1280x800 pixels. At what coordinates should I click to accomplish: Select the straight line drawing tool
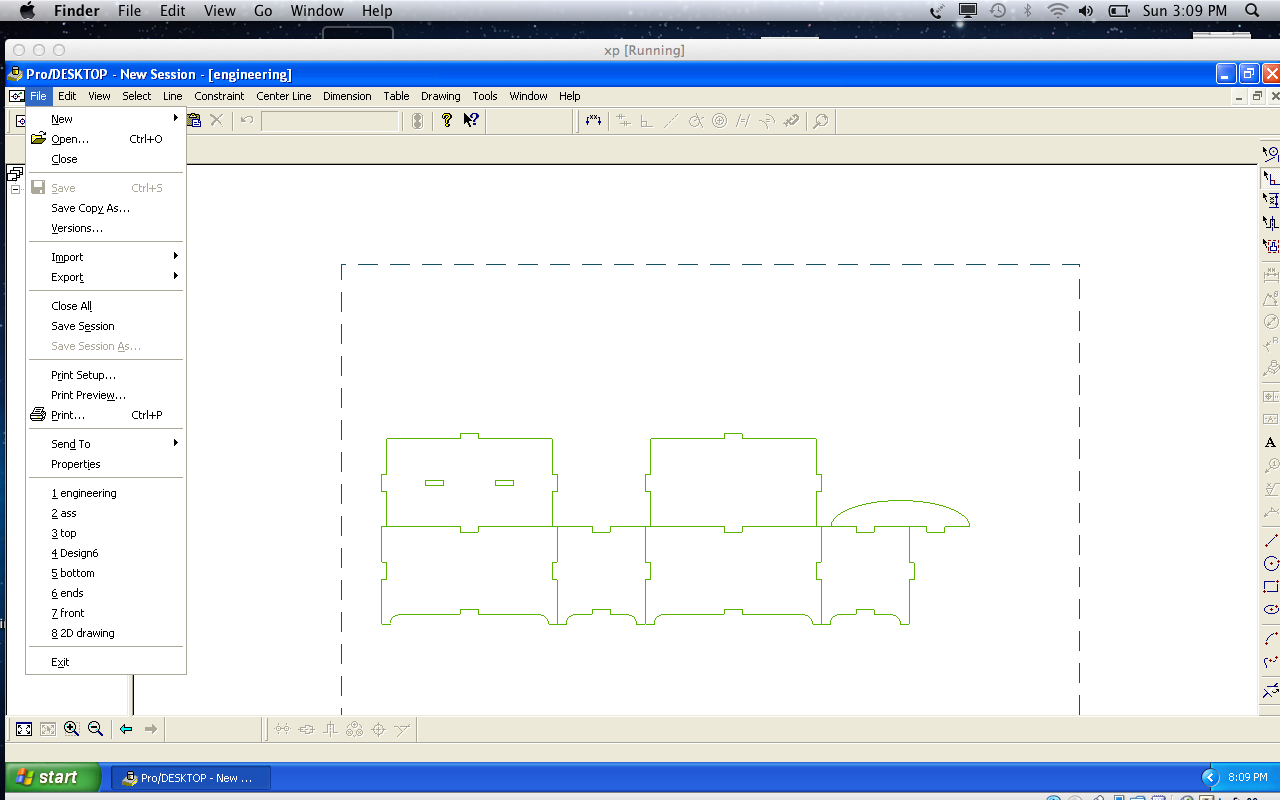[1270, 541]
